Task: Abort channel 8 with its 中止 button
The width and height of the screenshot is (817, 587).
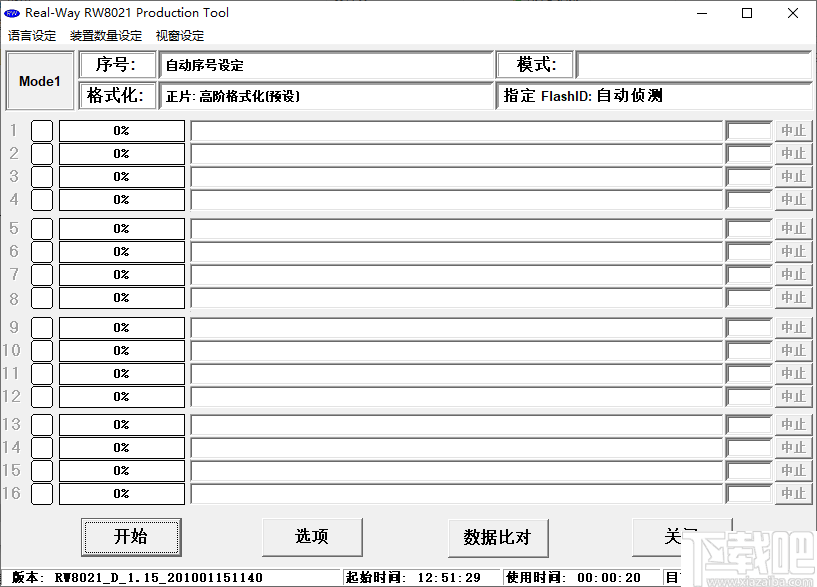Action: 793,297
